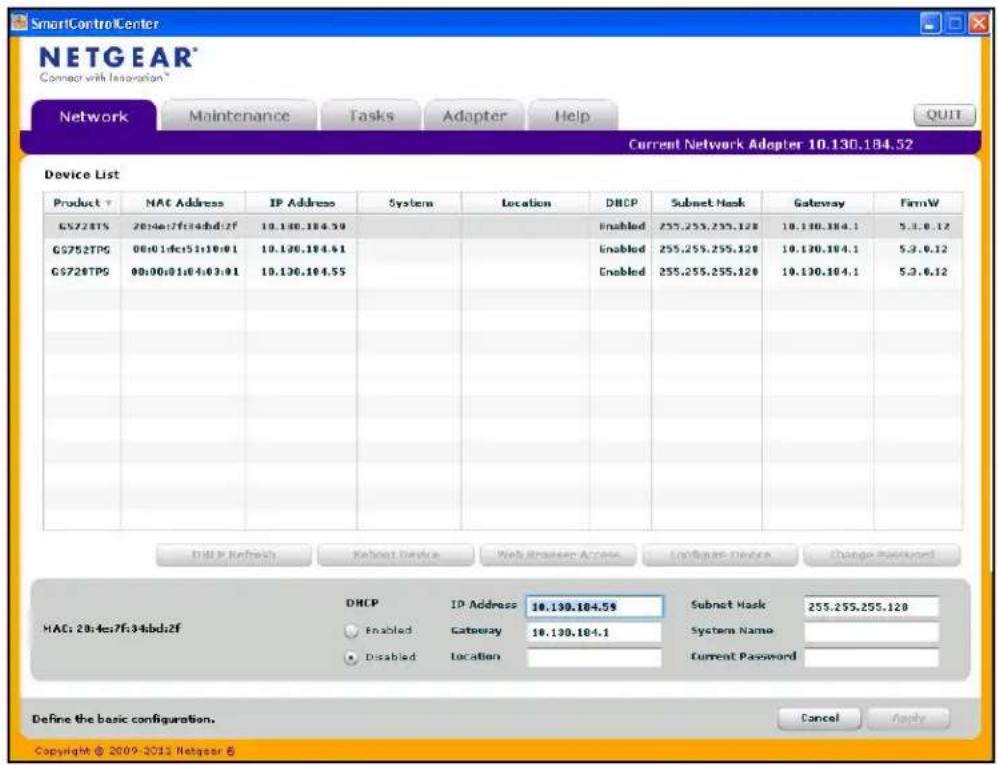Focus the IP Address input field
This screenshot has height=765, width=998.
pyautogui.click(x=594, y=607)
